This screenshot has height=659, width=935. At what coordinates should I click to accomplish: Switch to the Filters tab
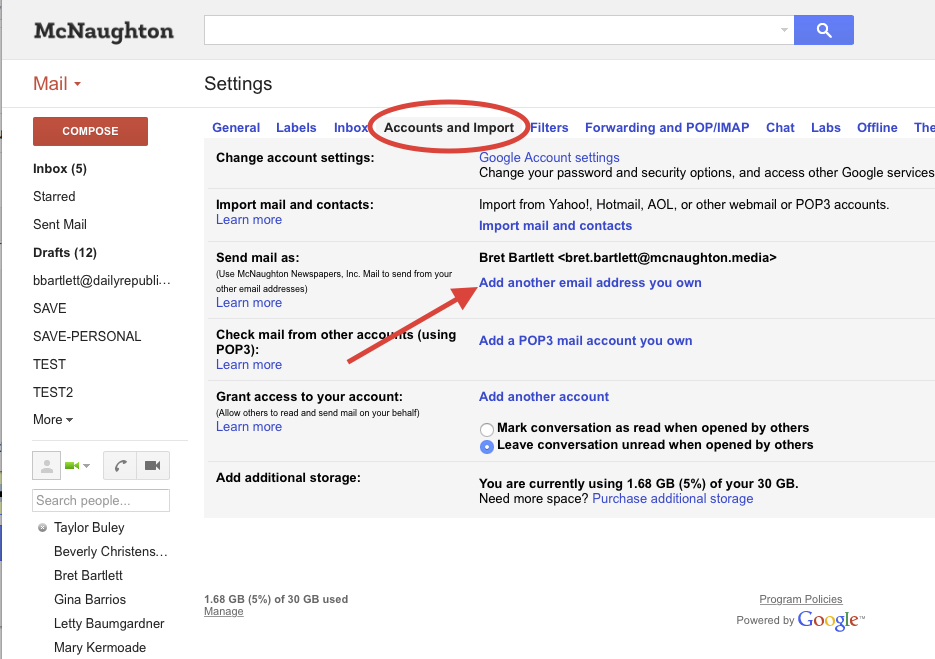point(549,128)
